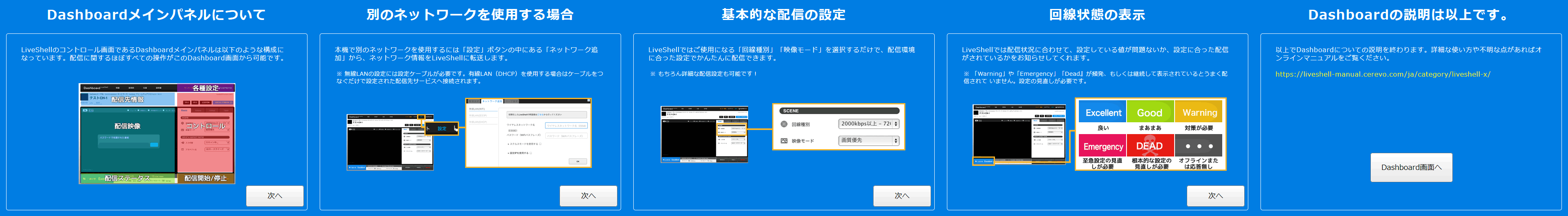Click the note ※ もちろん詳細な配信設定も可能です！

coord(704,74)
